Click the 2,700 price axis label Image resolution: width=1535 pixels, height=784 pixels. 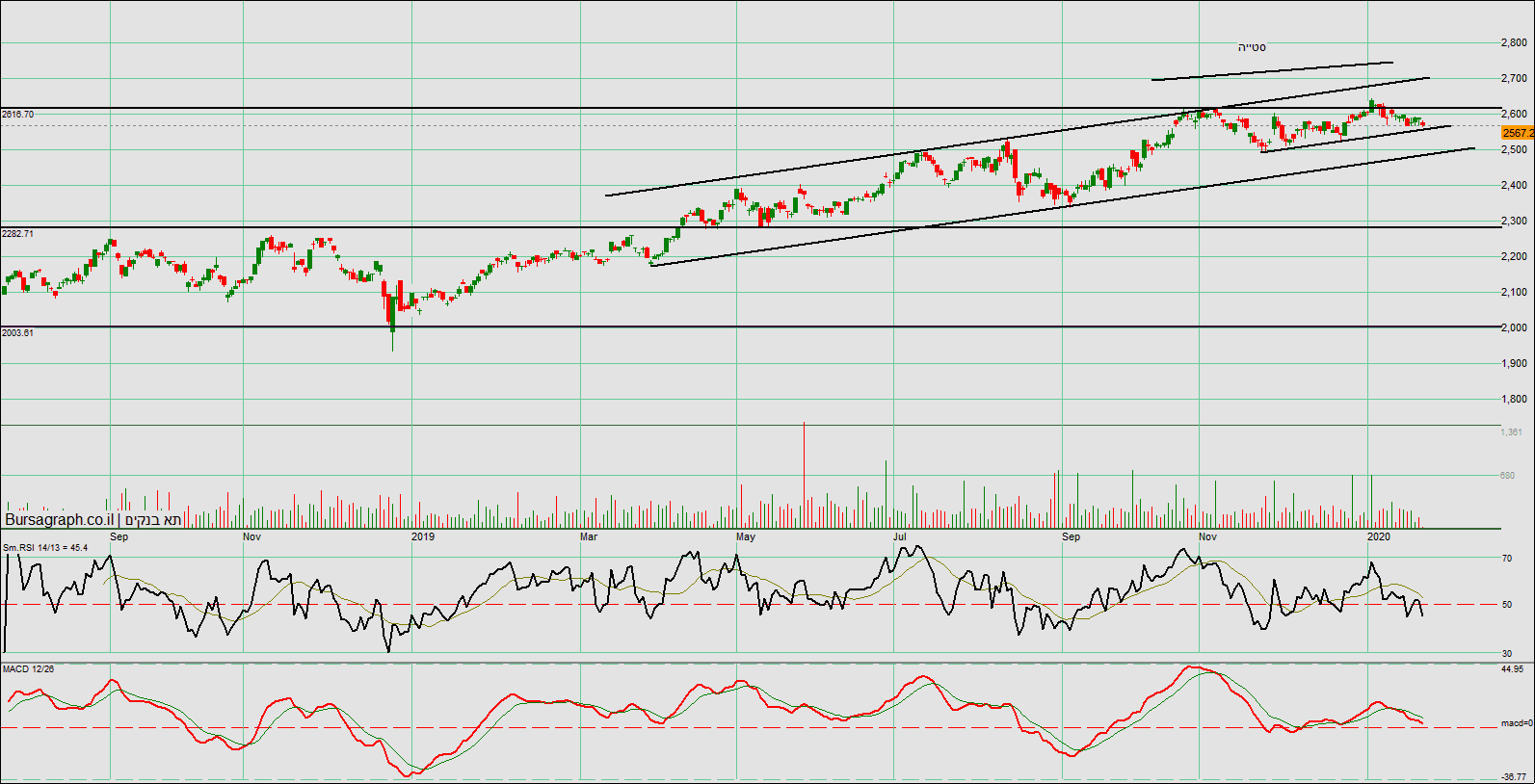tap(1514, 78)
